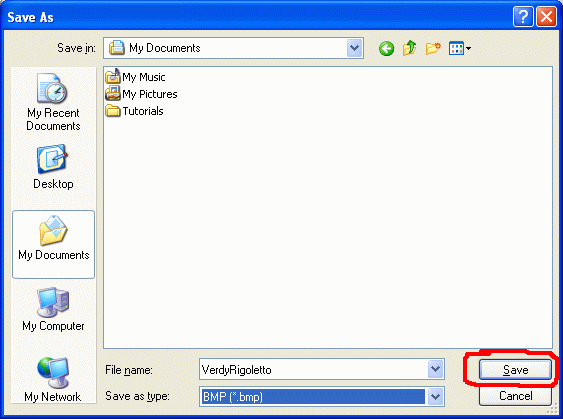This screenshot has height=419, width=563.
Task: Click the Cancel button
Action: pyautogui.click(x=515, y=396)
